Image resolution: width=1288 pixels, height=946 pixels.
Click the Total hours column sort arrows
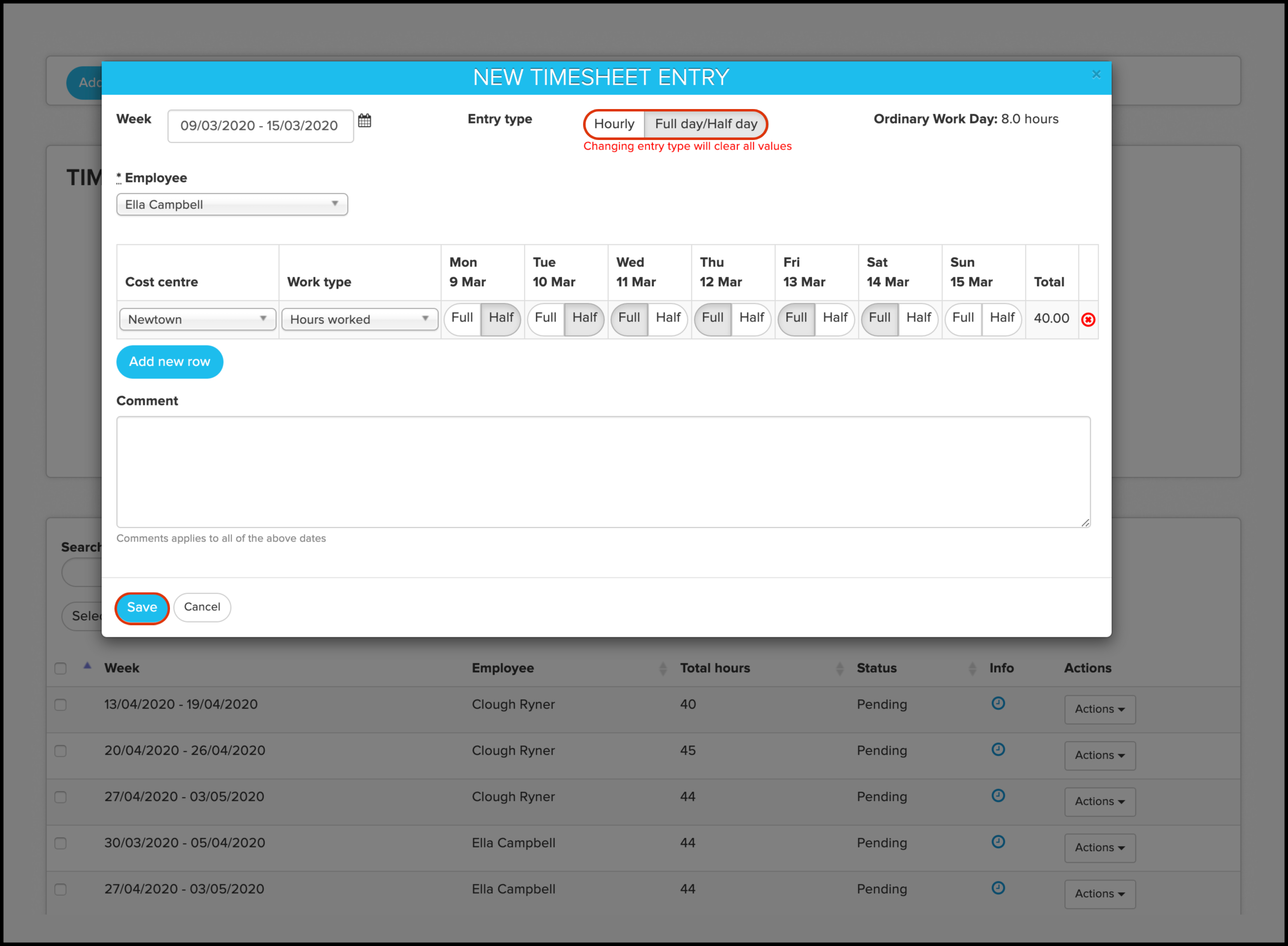point(839,668)
